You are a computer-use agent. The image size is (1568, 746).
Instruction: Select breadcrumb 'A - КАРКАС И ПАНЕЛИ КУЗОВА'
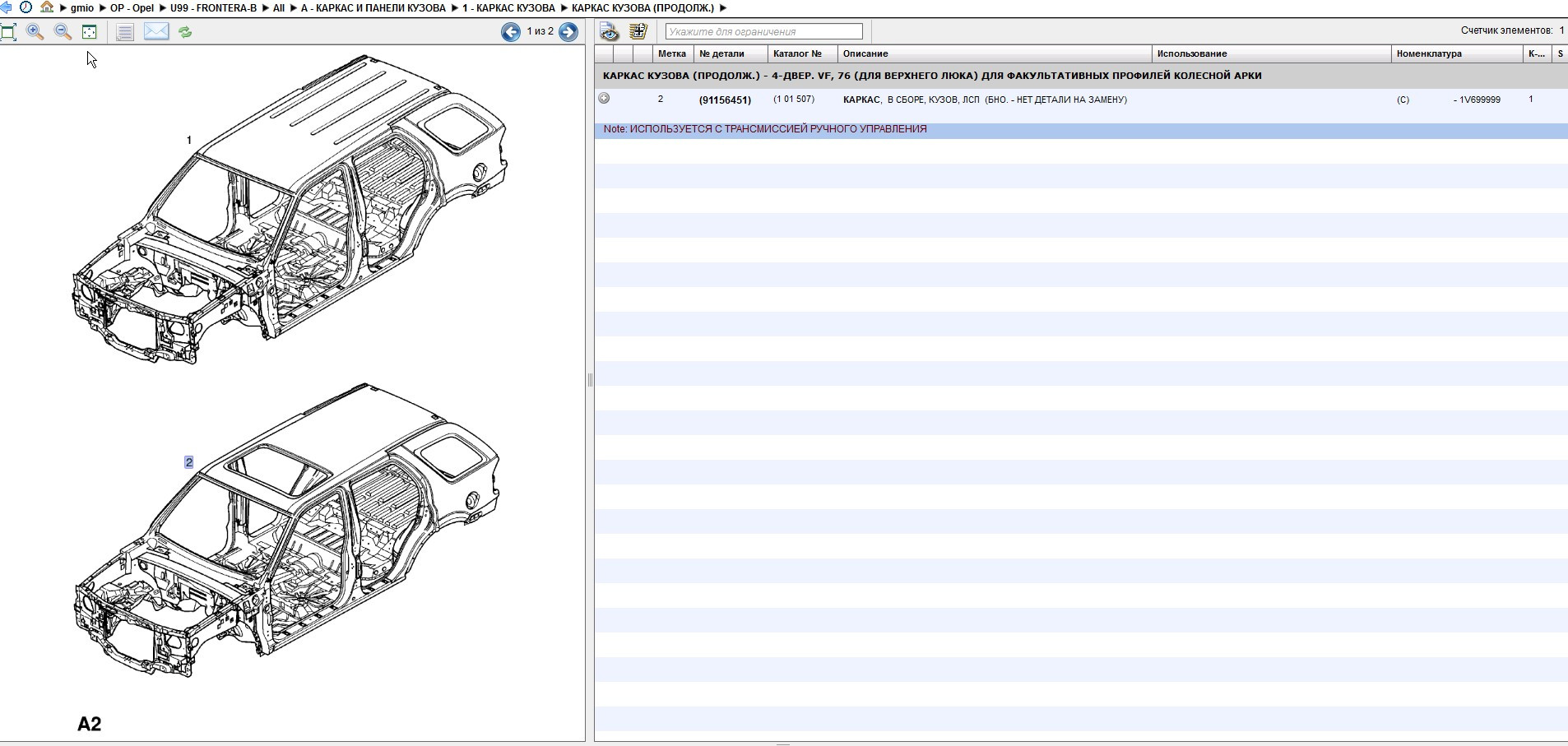point(373,8)
